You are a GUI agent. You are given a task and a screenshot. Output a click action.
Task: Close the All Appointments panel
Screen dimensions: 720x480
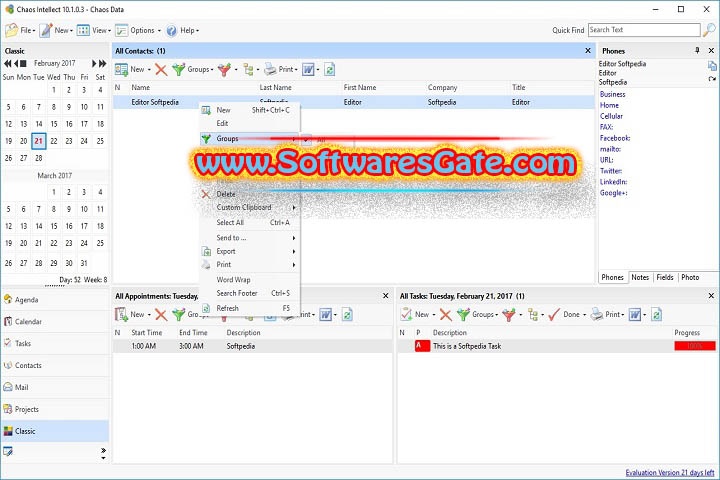386,296
